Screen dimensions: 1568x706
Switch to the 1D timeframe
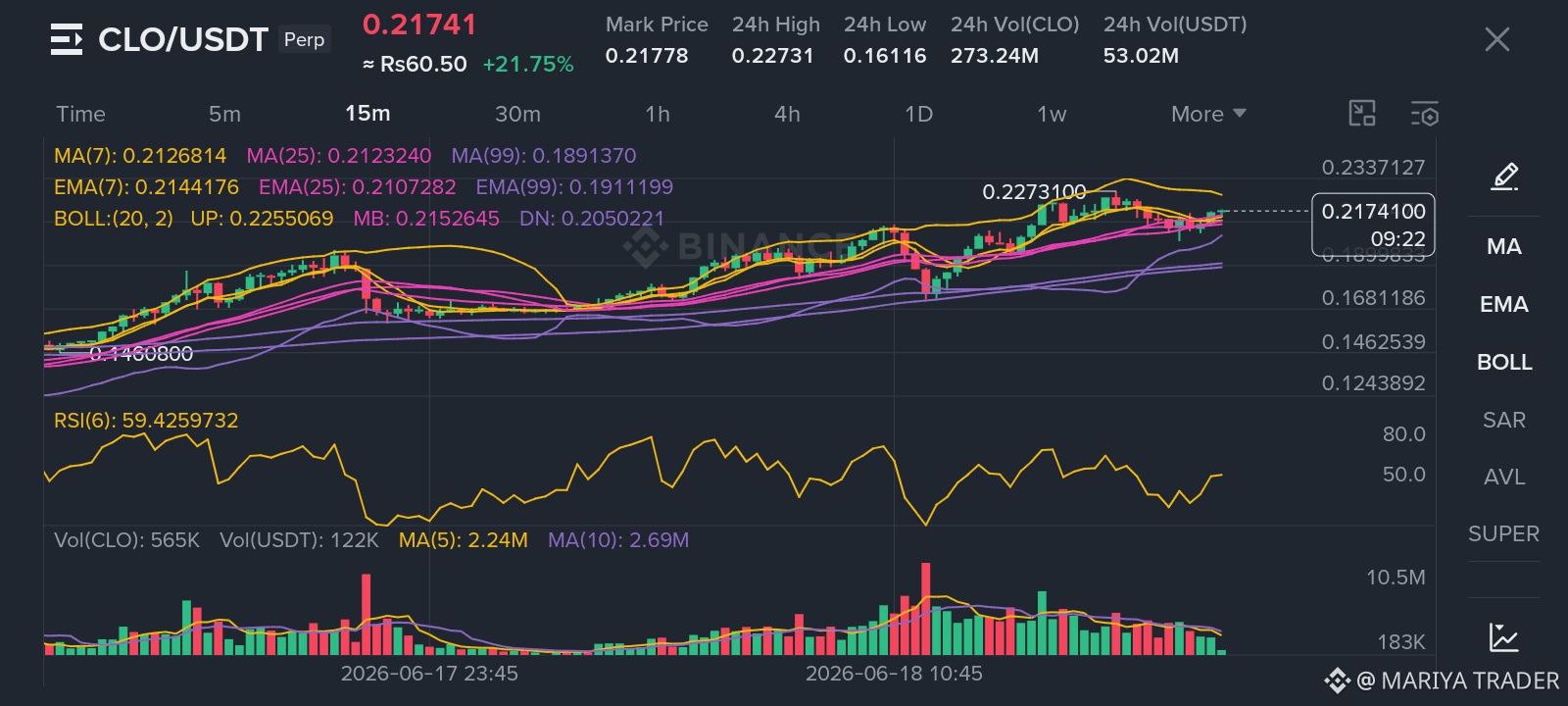(918, 114)
